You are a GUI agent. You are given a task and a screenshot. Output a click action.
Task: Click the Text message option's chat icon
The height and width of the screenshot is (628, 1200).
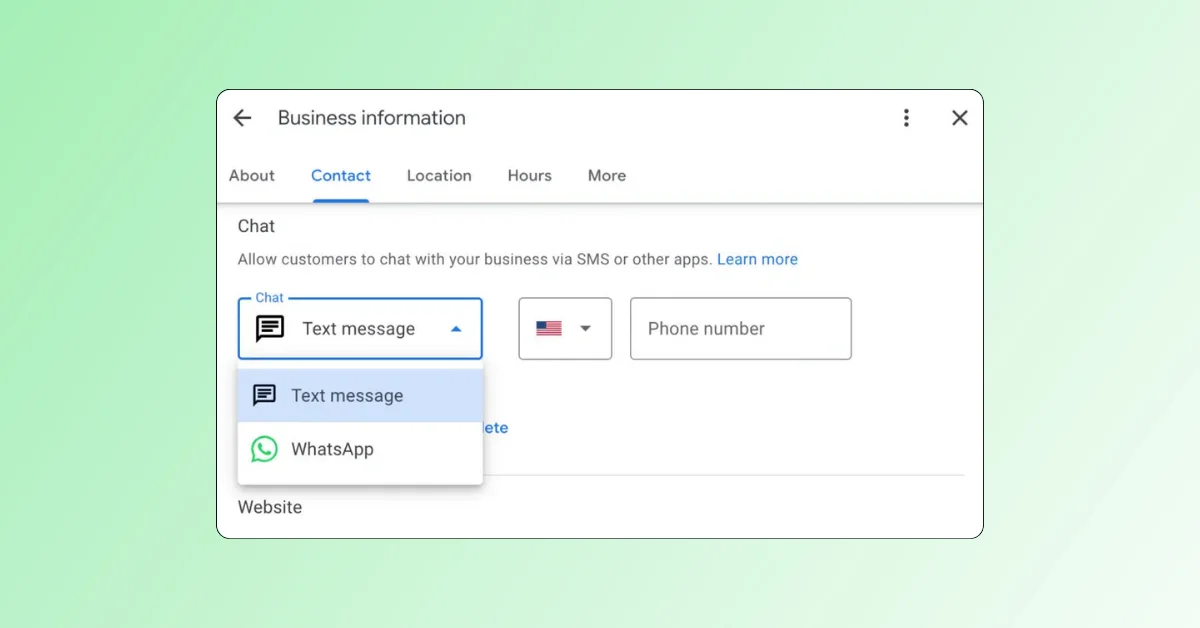(264, 395)
